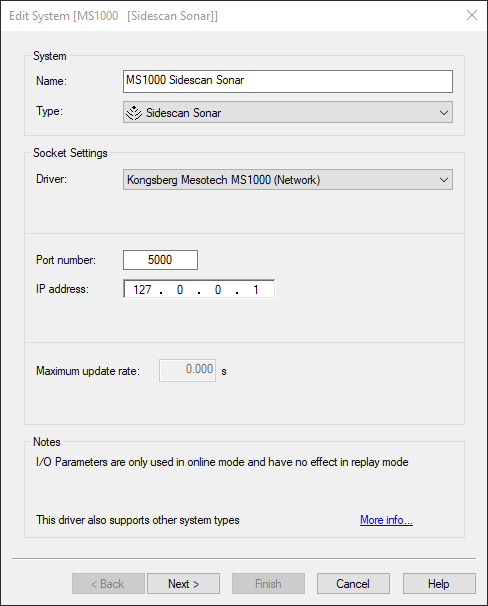Click the Maximum update rate field
The image size is (488, 606).
tap(187, 370)
